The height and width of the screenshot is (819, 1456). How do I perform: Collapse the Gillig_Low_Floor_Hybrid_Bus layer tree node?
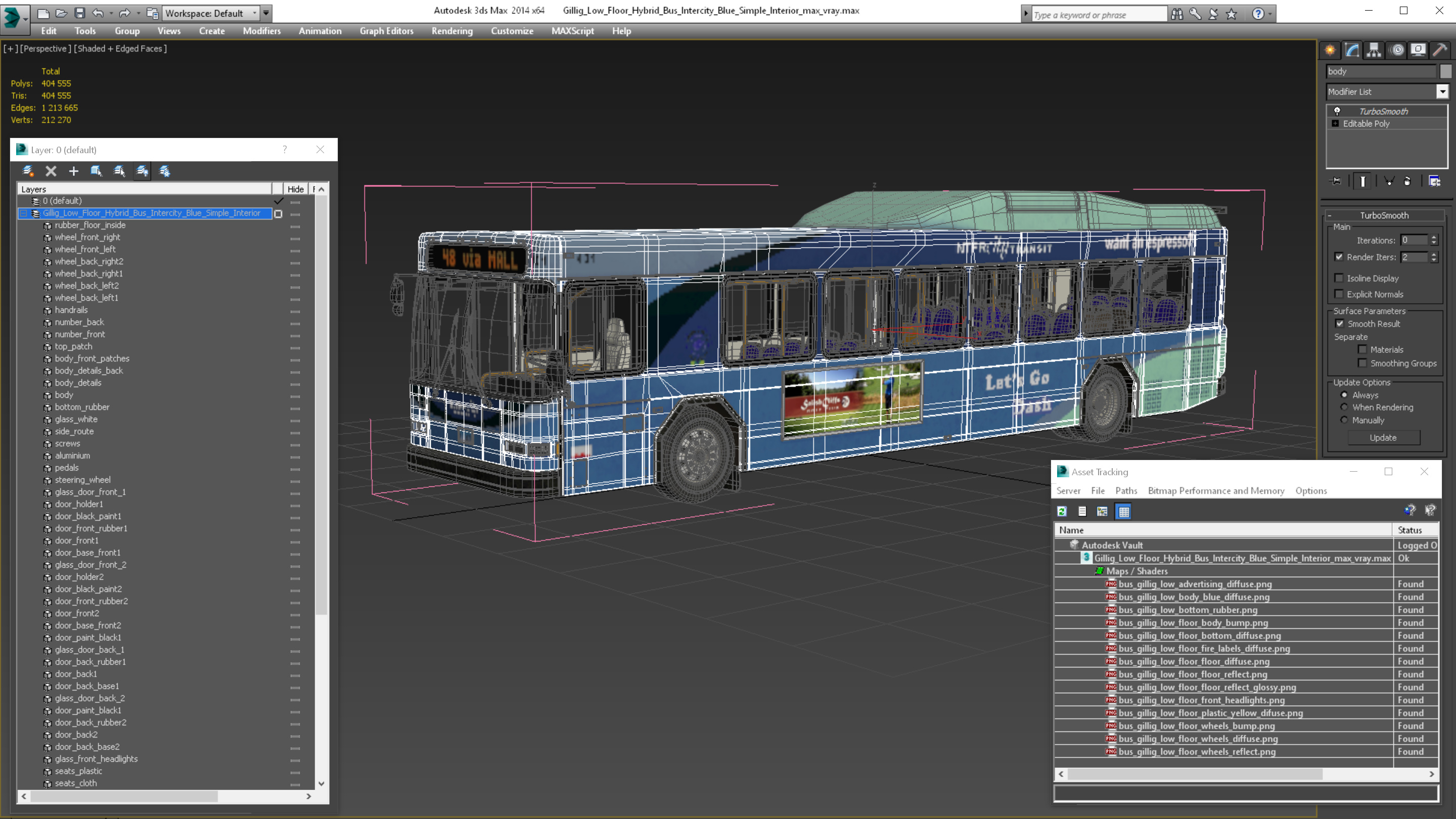click(24, 213)
